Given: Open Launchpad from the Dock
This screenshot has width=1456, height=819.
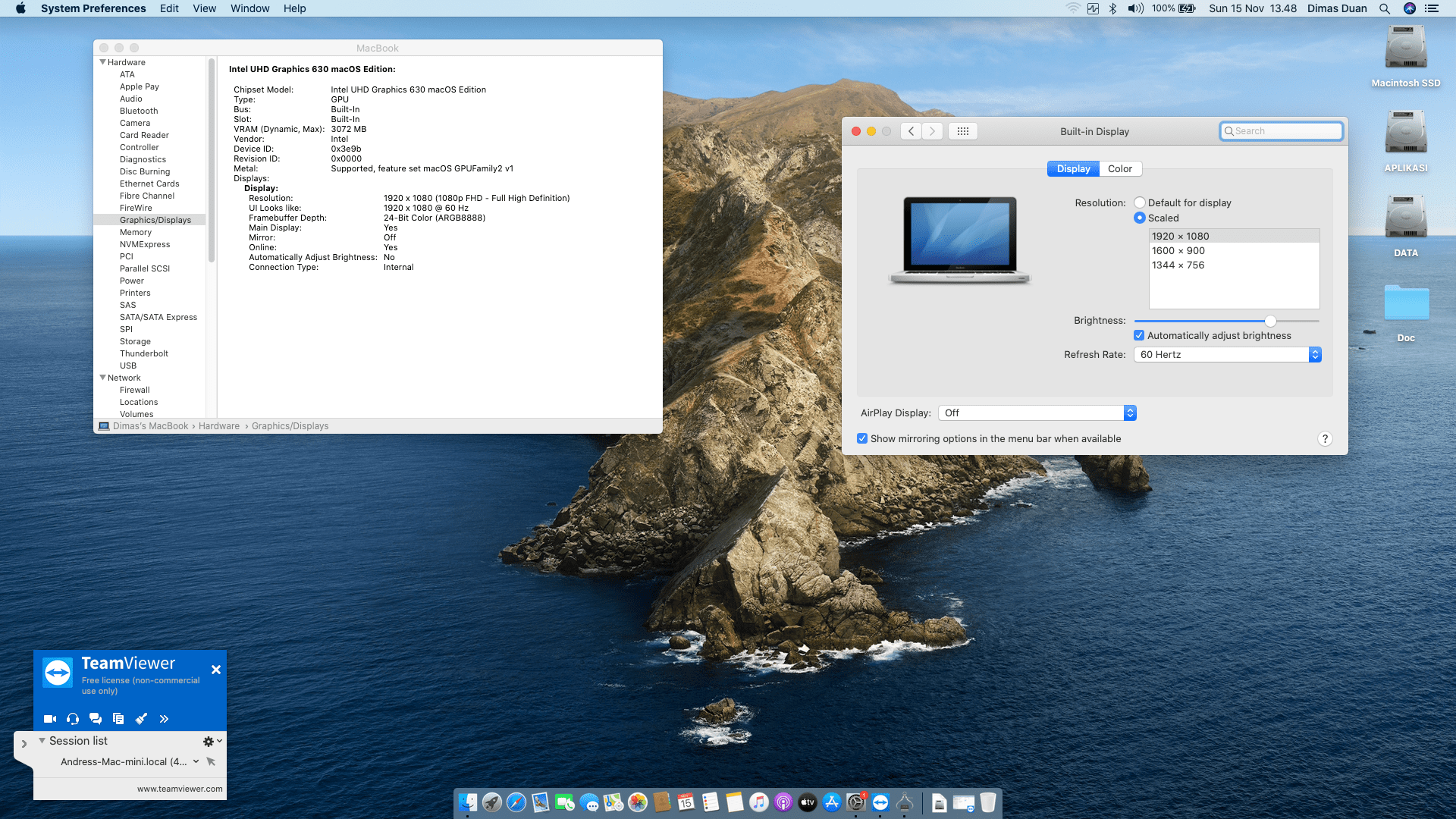Looking at the screenshot, I should 492,802.
